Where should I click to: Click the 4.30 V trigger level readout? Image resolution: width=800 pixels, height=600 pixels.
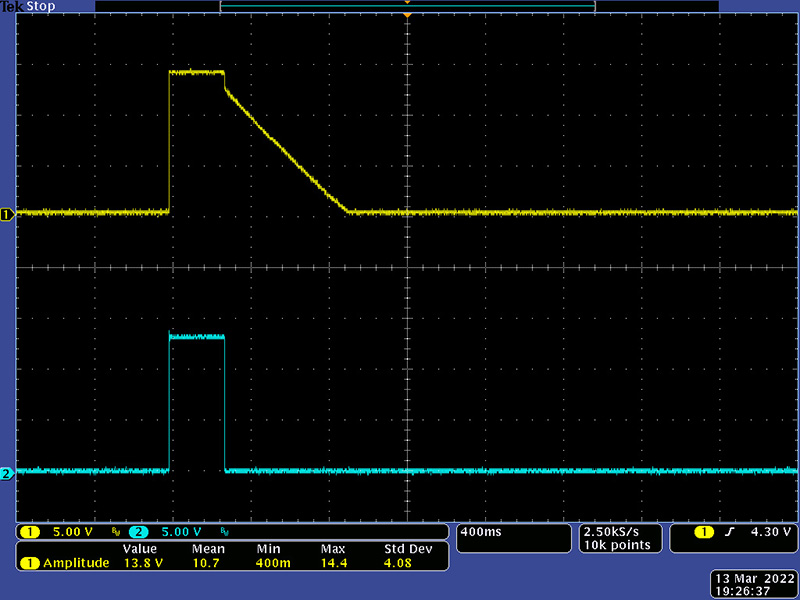[772, 531]
